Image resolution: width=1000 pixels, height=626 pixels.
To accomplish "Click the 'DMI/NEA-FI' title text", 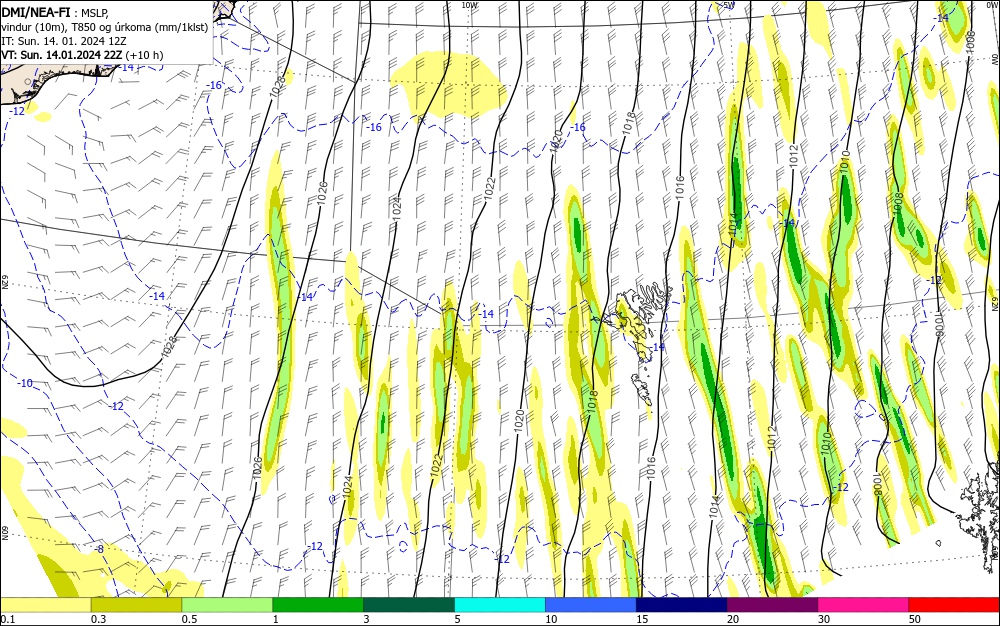I will pos(36,11).
